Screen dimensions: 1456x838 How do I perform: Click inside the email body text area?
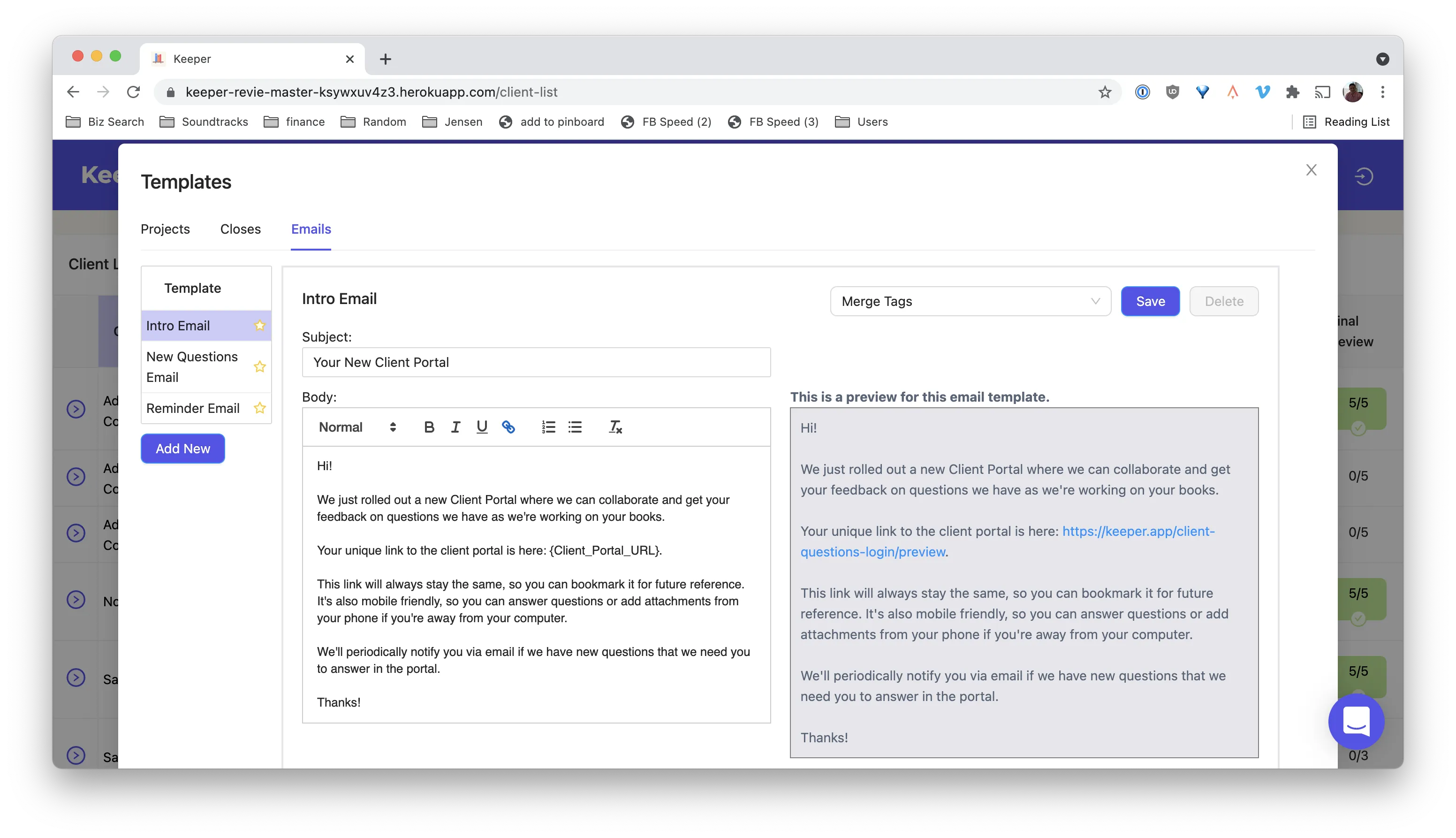click(x=536, y=584)
